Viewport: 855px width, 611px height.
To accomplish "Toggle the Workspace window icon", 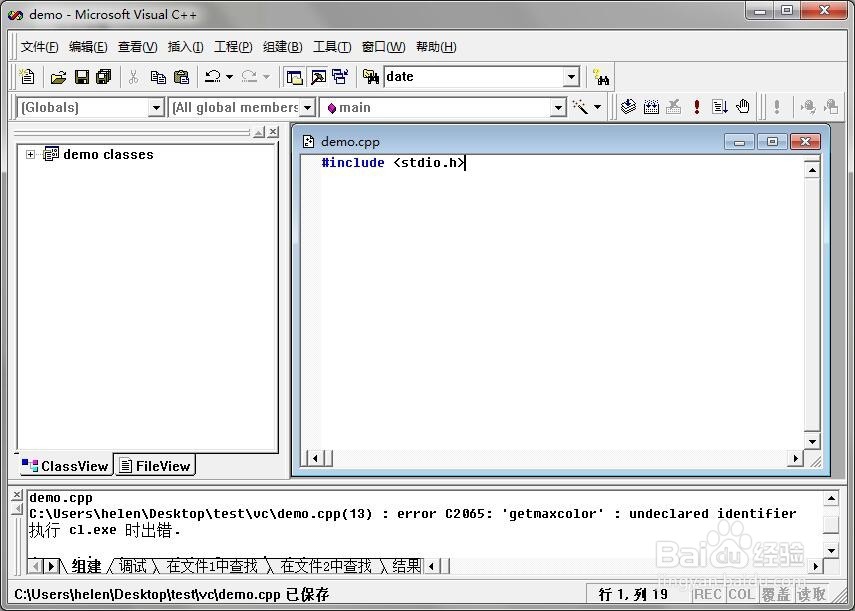I will tap(294, 77).
